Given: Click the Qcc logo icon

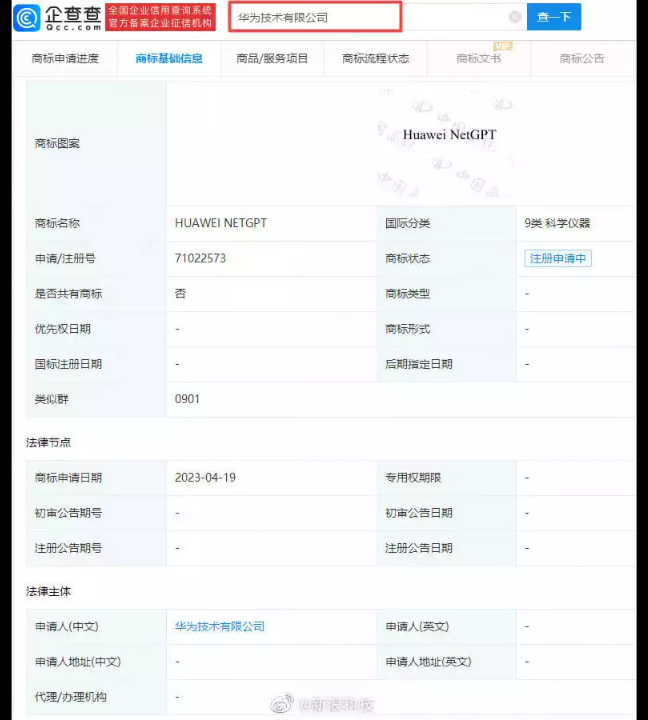Looking at the screenshot, I should point(27,17).
